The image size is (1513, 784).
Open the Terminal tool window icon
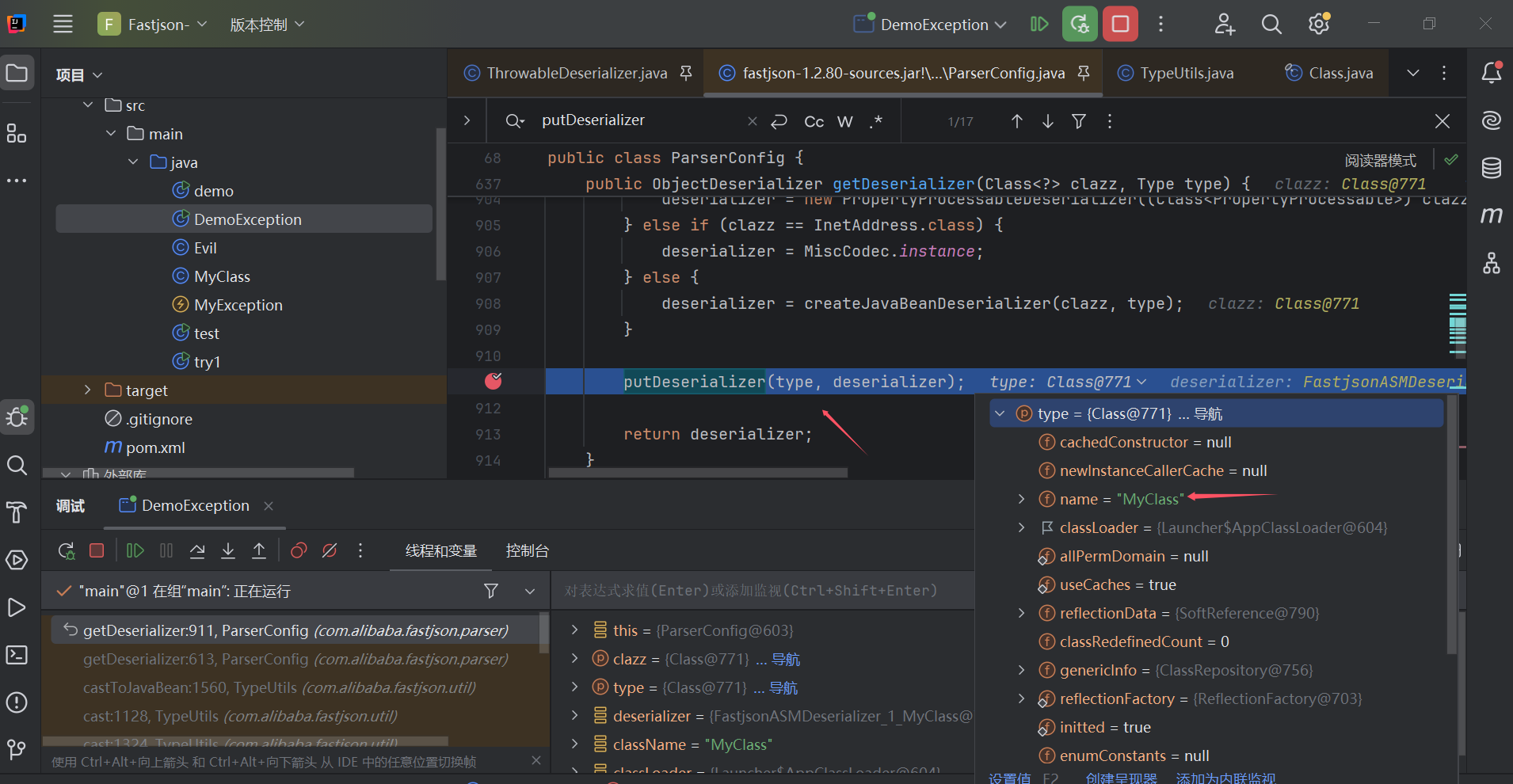tap(17, 655)
